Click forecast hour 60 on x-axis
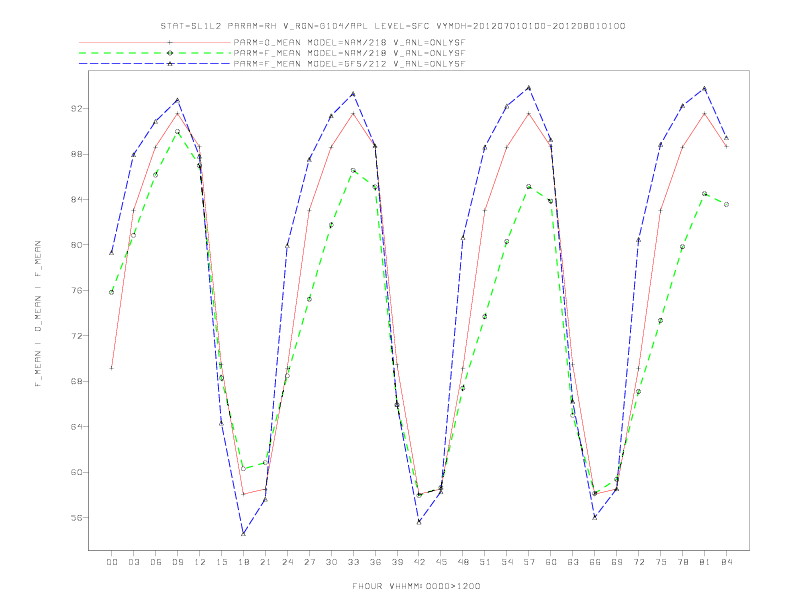 pos(551,562)
